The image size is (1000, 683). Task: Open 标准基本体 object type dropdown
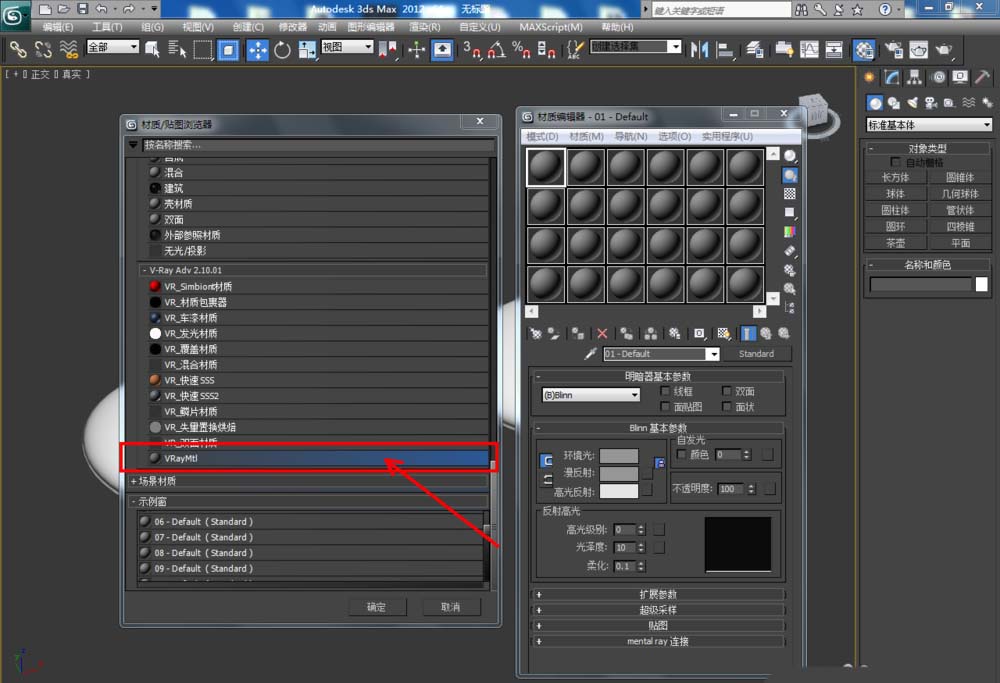[929, 125]
